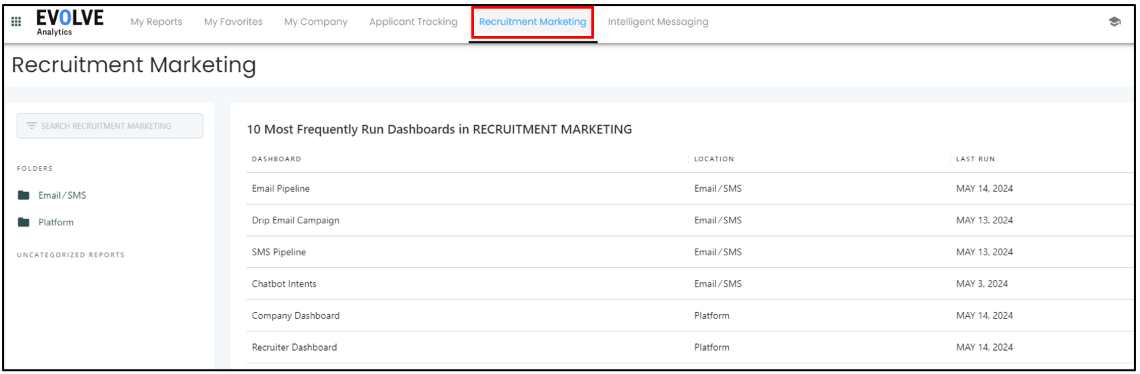This screenshot has width=1140, height=374.
Task: Click Email/SMS location in Email Pipeline row
Action: click(x=718, y=188)
